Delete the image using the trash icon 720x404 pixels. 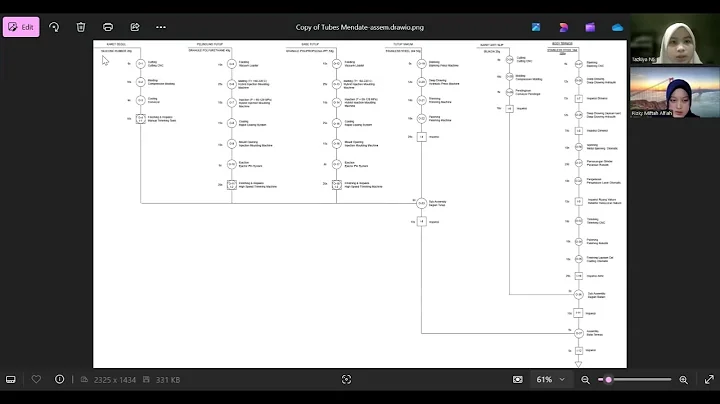coord(81,27)
